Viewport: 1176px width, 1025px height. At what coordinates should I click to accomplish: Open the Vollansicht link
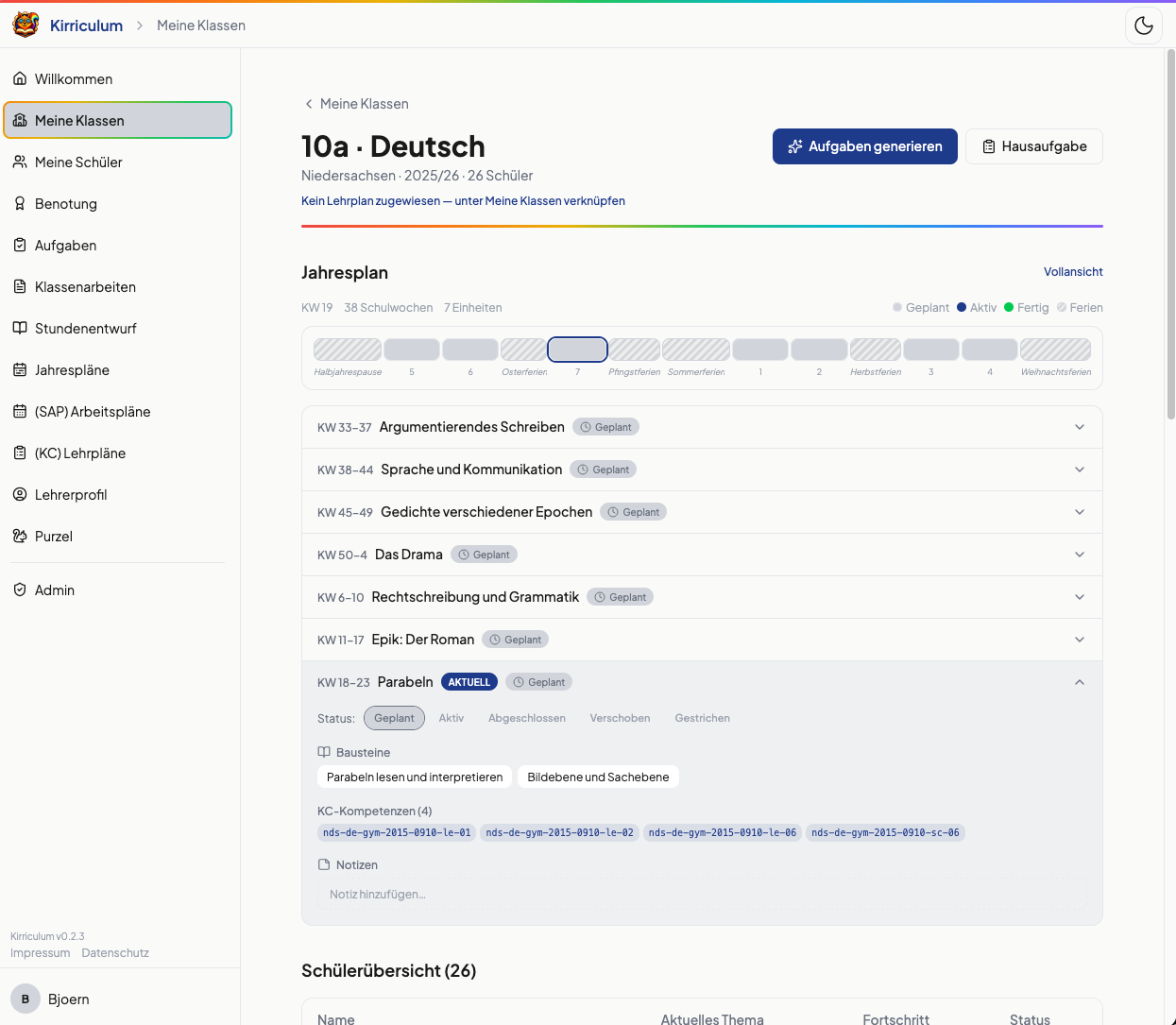tap(1073, 272)
